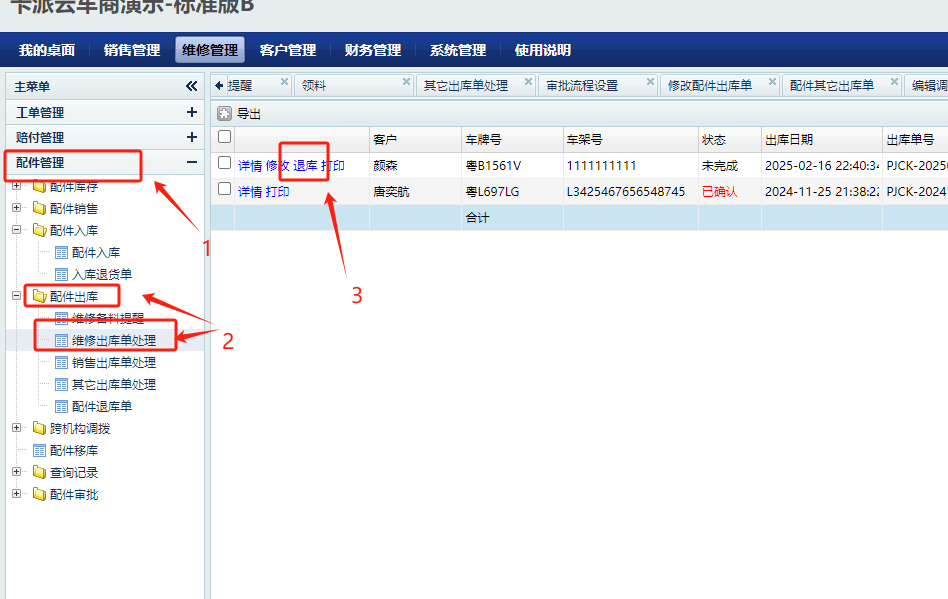The height and width of the screenshot is (599, 948).
Task: Expand the 跨机构调拨 tree node
Action: coord(16,428)
